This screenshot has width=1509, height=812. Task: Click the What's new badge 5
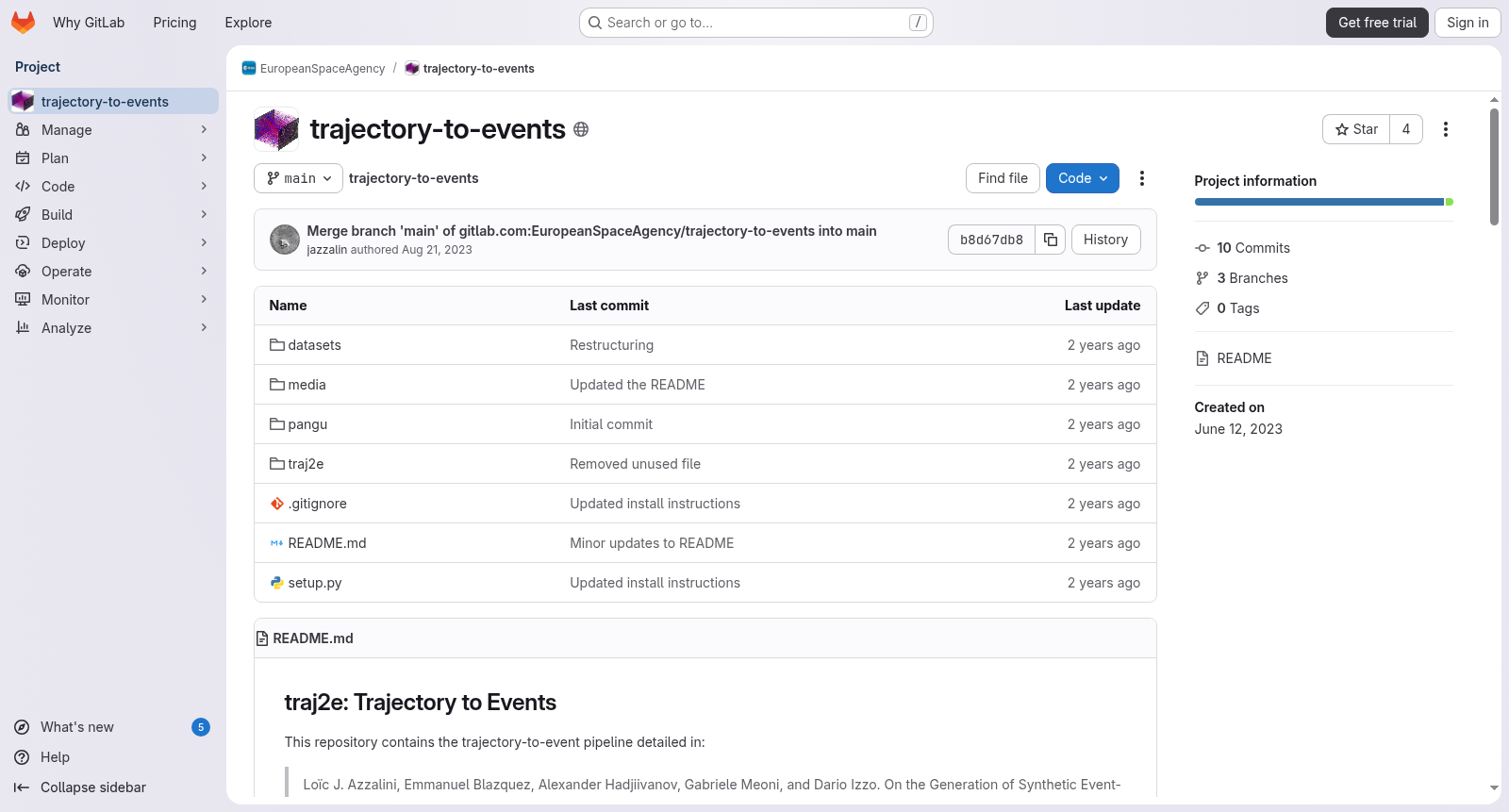201,727
